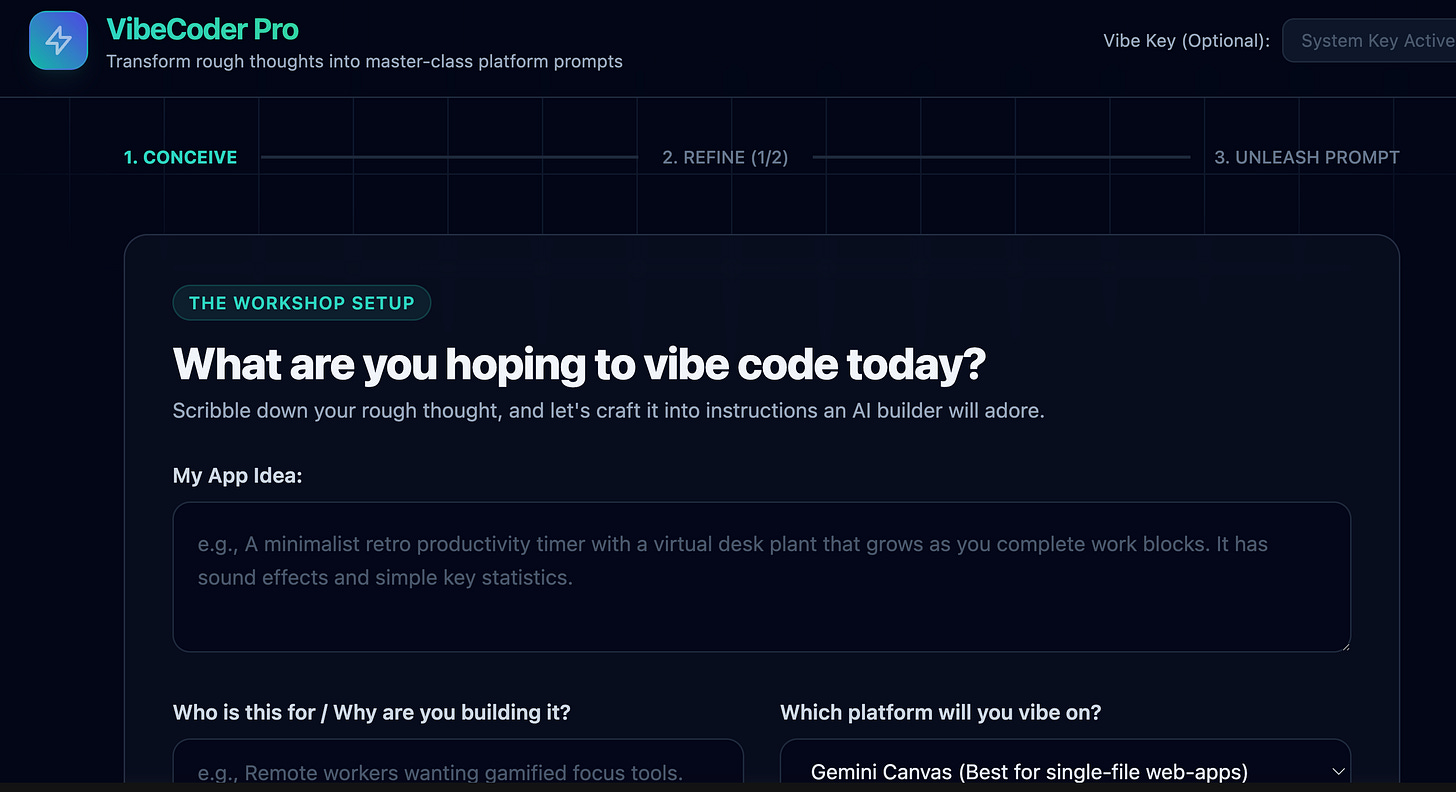Jump to the 3. UNLEASH PROMPT step
Screen dimensions: 1456x792
(1306, 157)
